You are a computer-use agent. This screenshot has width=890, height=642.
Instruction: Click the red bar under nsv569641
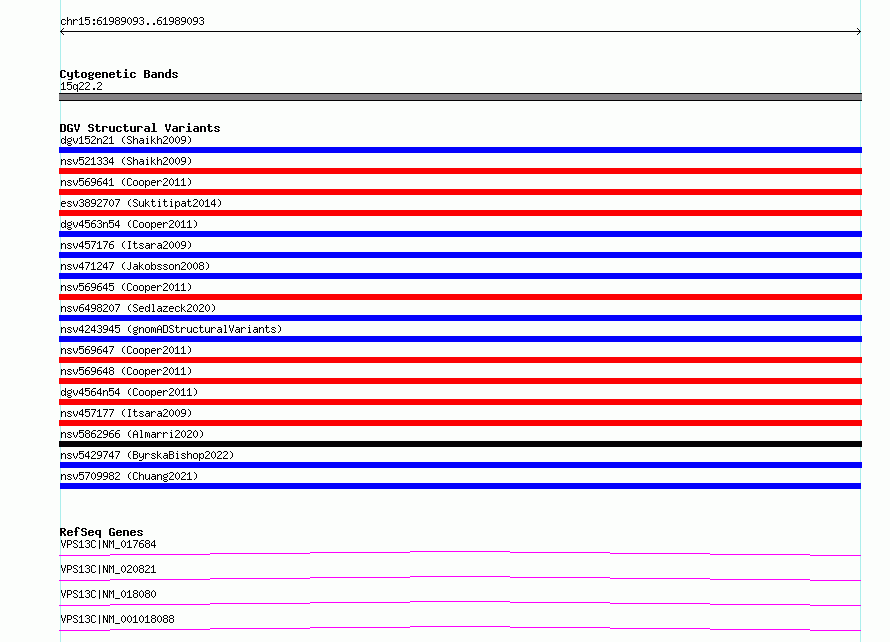460,192
